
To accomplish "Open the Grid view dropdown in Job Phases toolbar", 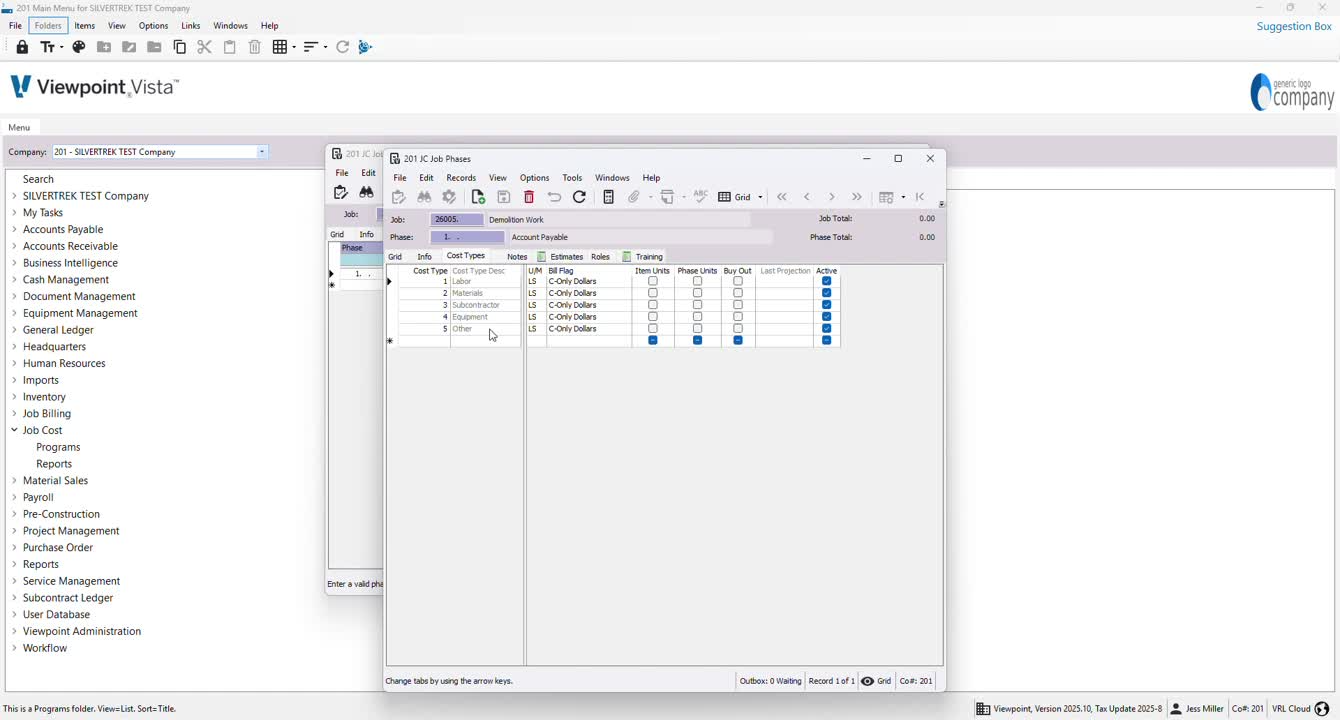I will (x=760, y=197).
